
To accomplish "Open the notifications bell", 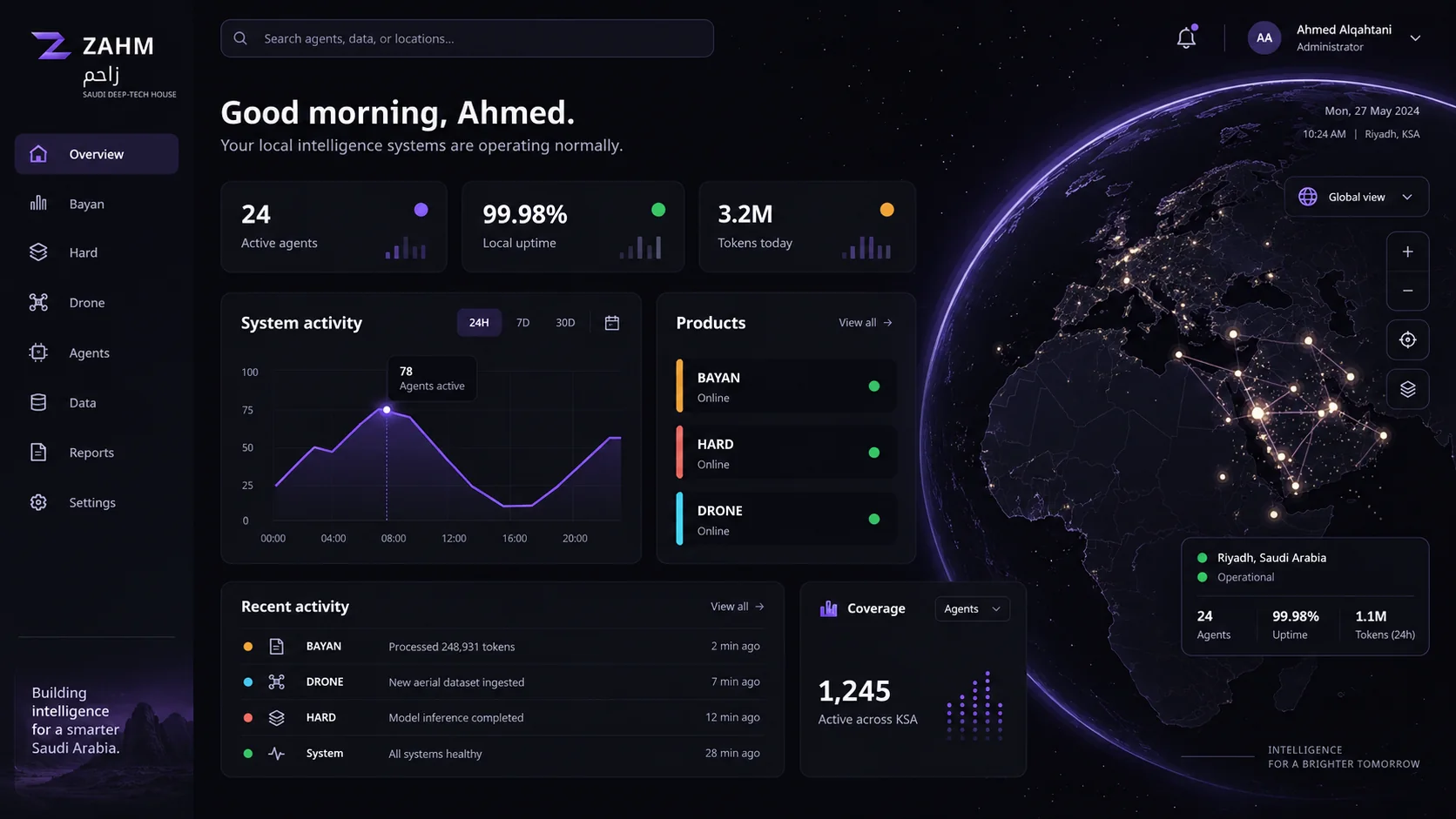I will coord(1186,37).
